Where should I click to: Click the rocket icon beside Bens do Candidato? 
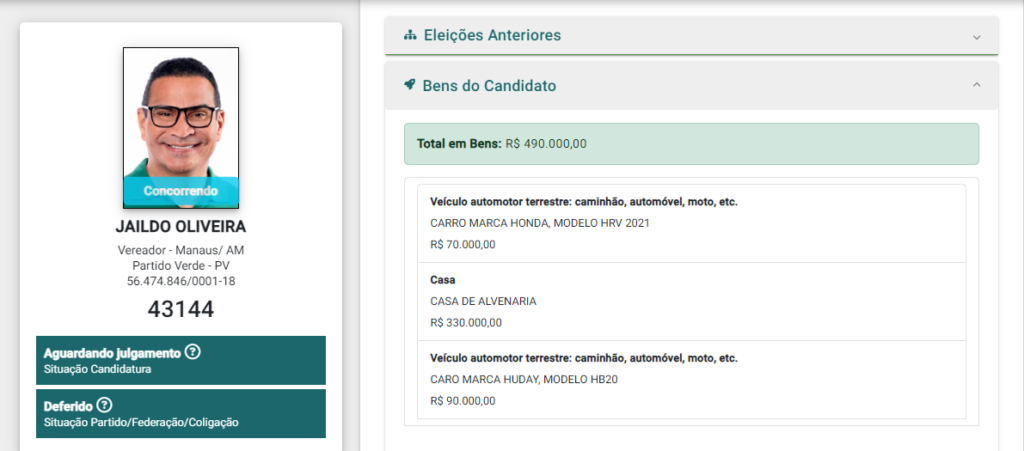pos(410,86)
